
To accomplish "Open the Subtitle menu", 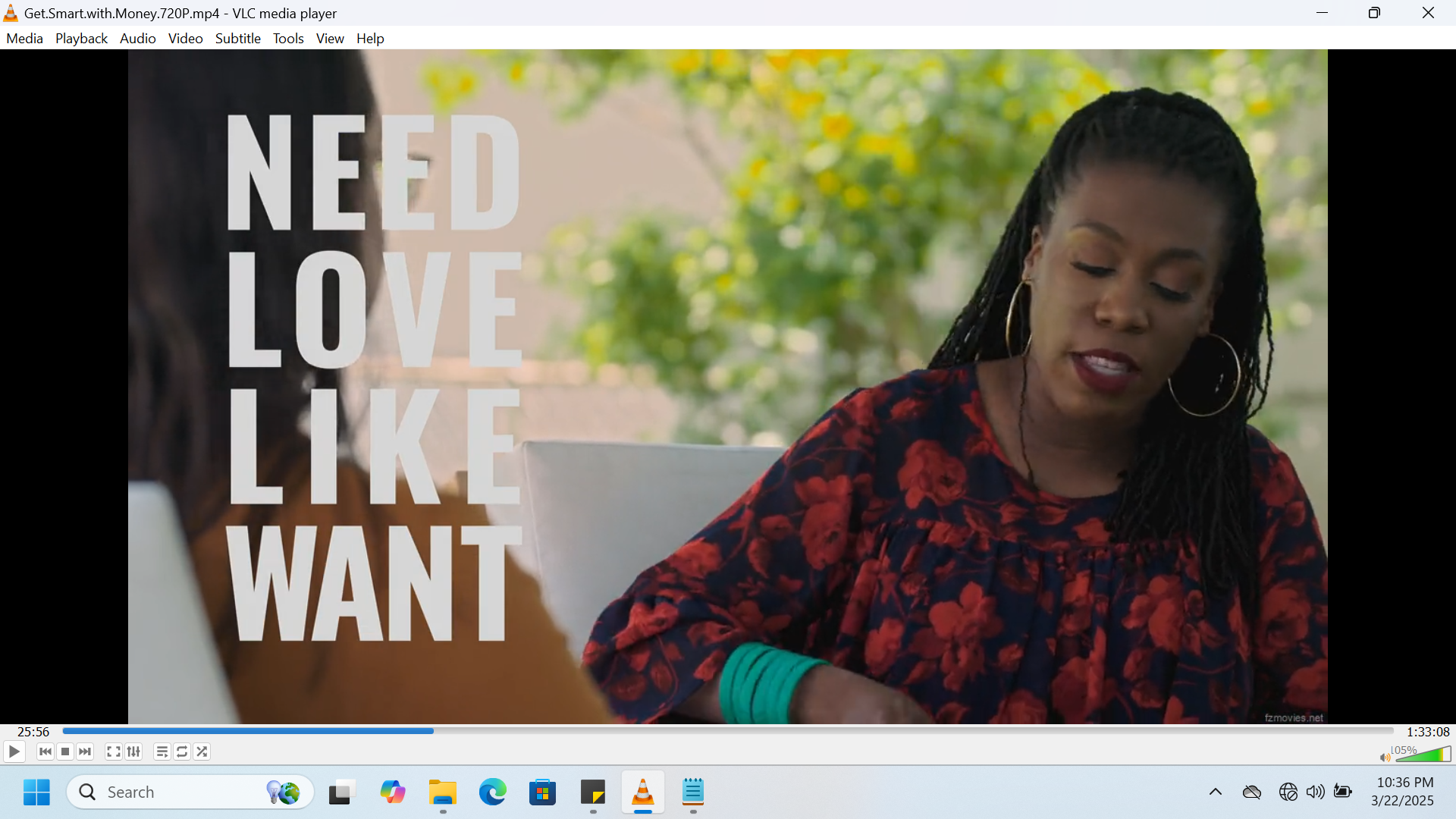I will [x=237, y=39].
